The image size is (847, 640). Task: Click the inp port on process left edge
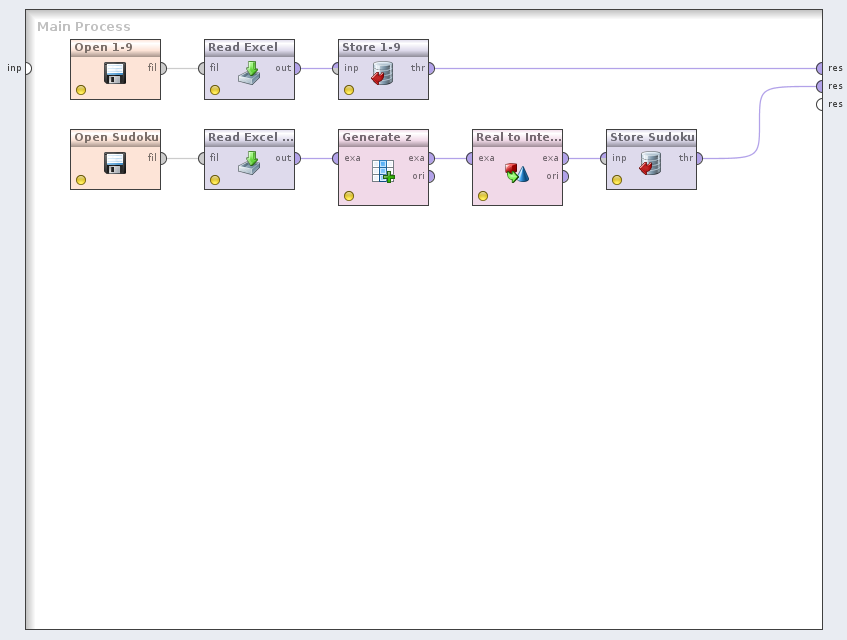26,68
